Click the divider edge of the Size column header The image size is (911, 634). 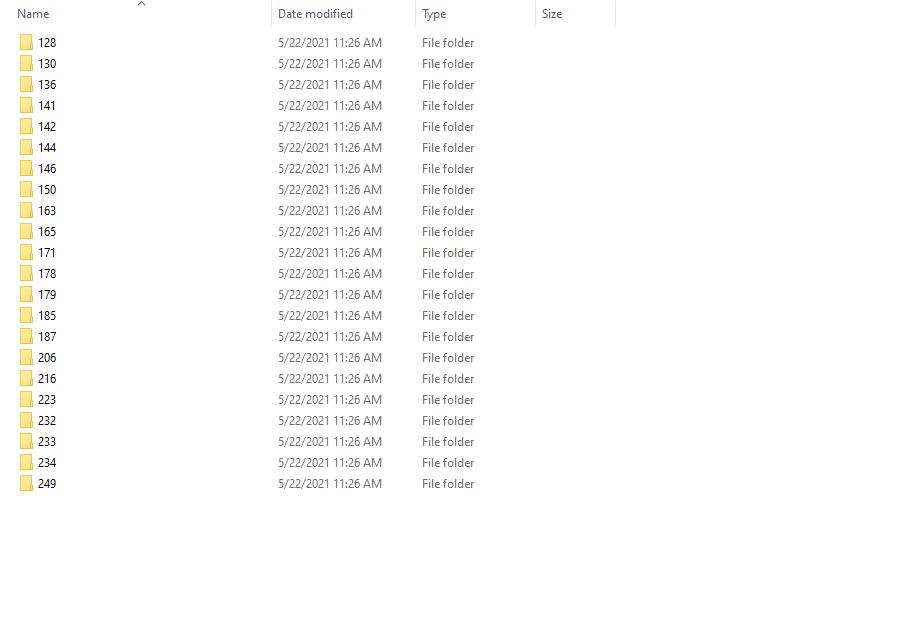[x=615, y=13]
